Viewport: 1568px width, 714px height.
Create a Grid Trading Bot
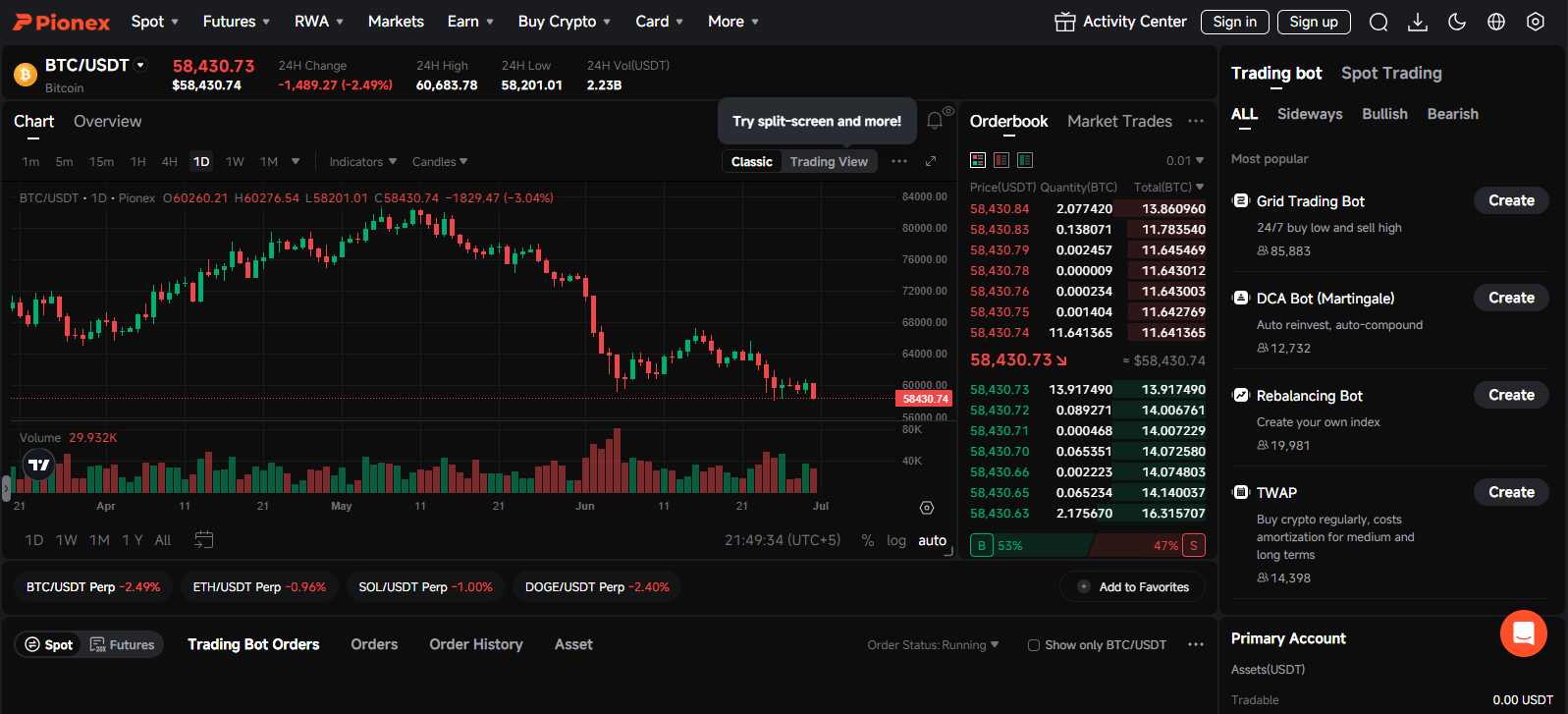[1511, 200]
